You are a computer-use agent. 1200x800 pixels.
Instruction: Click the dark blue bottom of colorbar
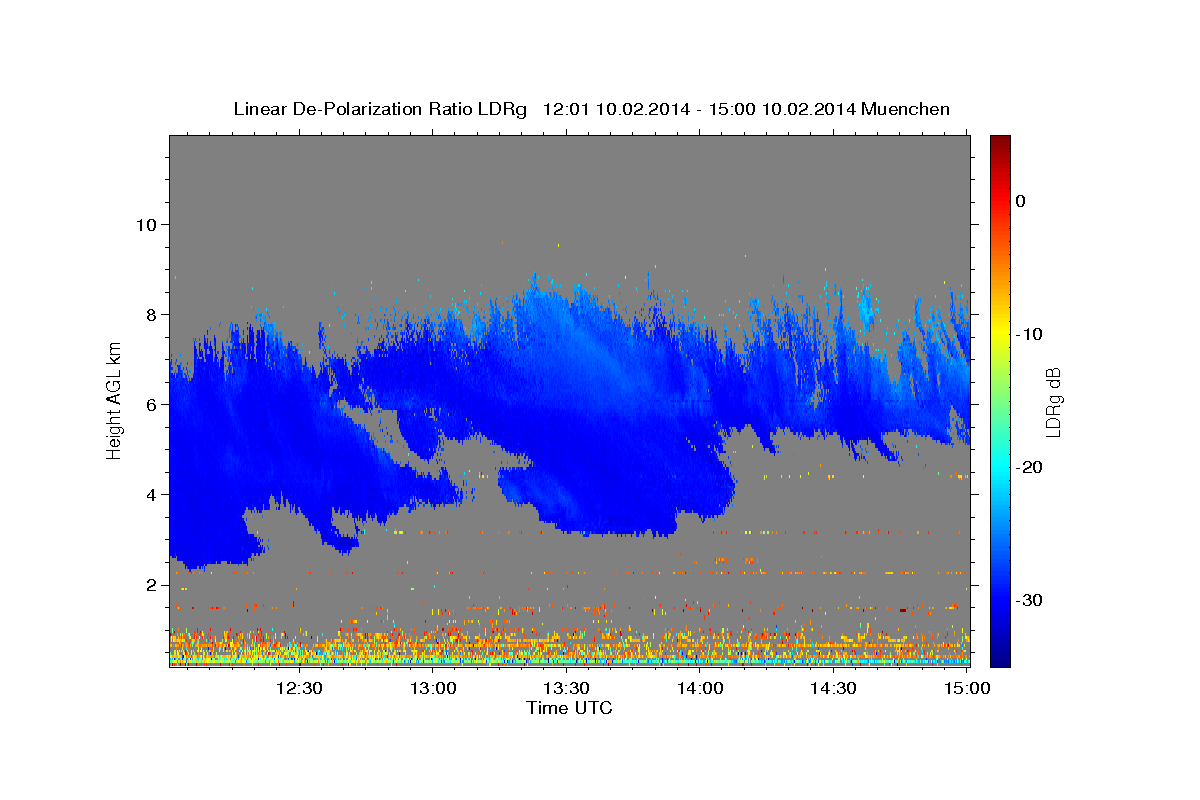pyautogui.click(x=1000, y=658)
